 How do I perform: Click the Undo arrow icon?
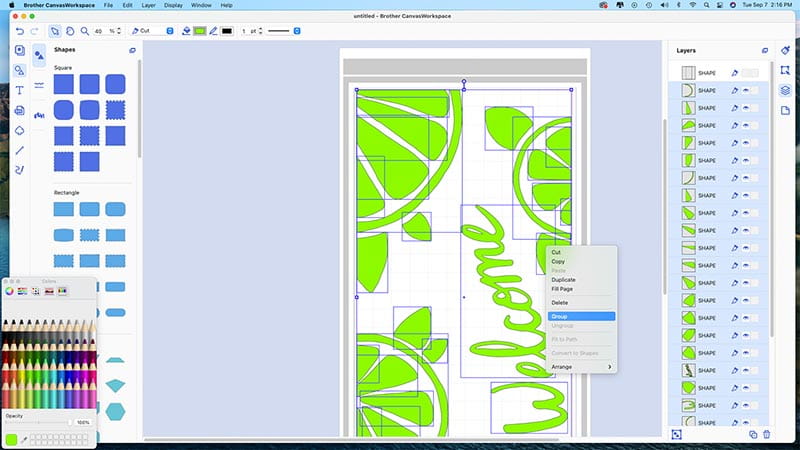pos(20,31)
